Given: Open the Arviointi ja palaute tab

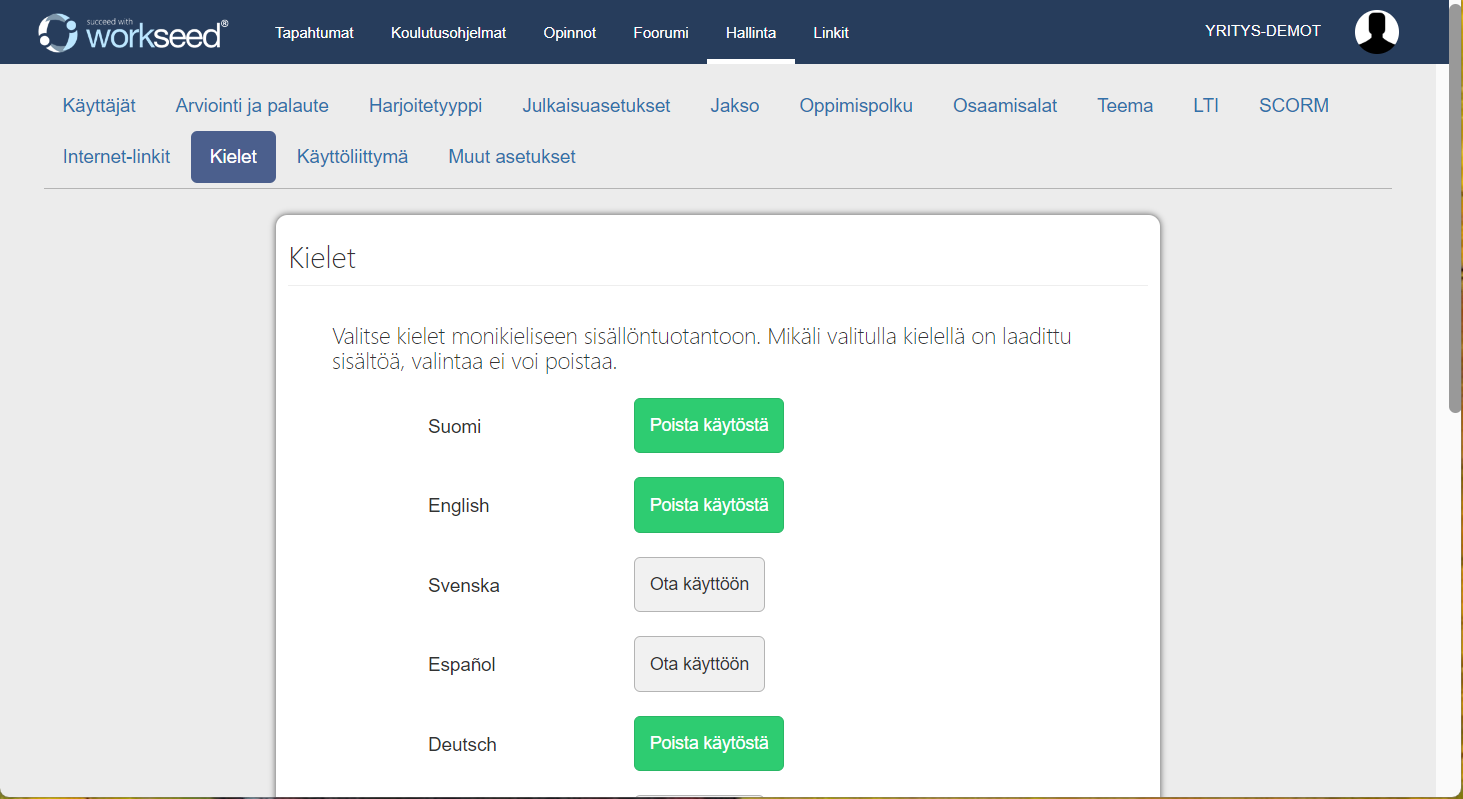Looking at the screenshot, I should [x=252, y=106].
